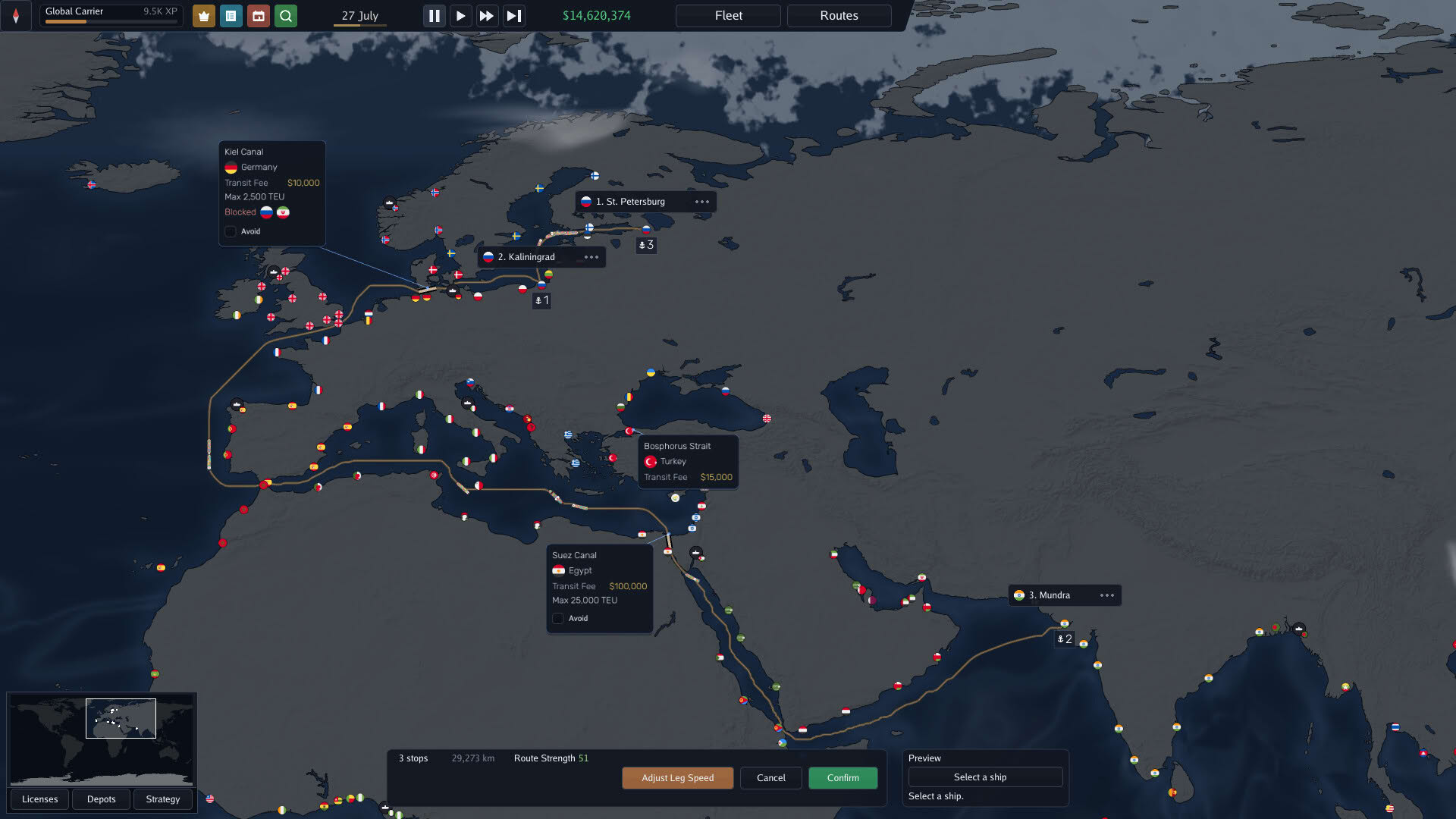Skip to next day button

(513, 16)
